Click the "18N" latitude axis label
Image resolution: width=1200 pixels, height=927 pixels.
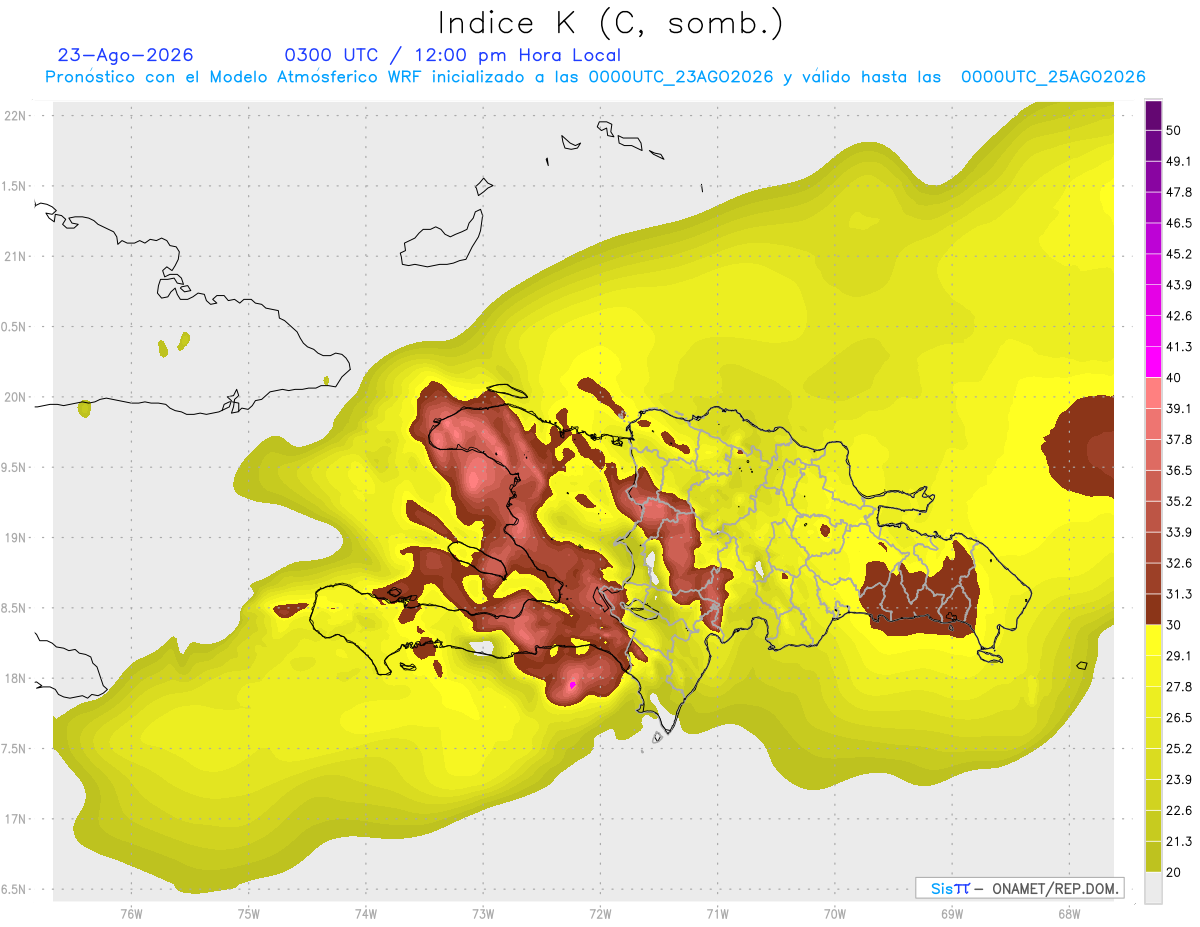coord(16,679)
